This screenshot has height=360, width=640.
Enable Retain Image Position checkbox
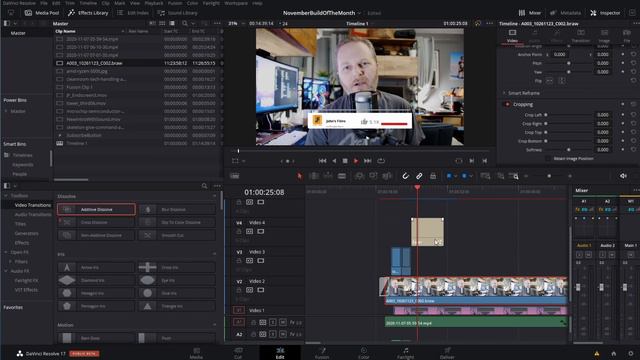[548, 158]
